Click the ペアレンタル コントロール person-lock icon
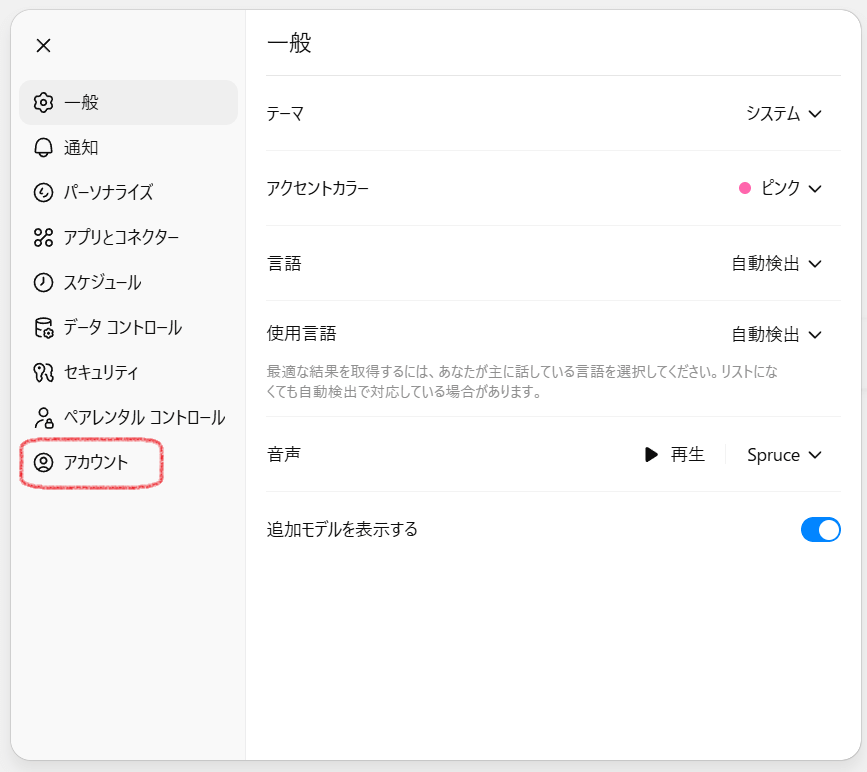 click(x=43, y=417)
